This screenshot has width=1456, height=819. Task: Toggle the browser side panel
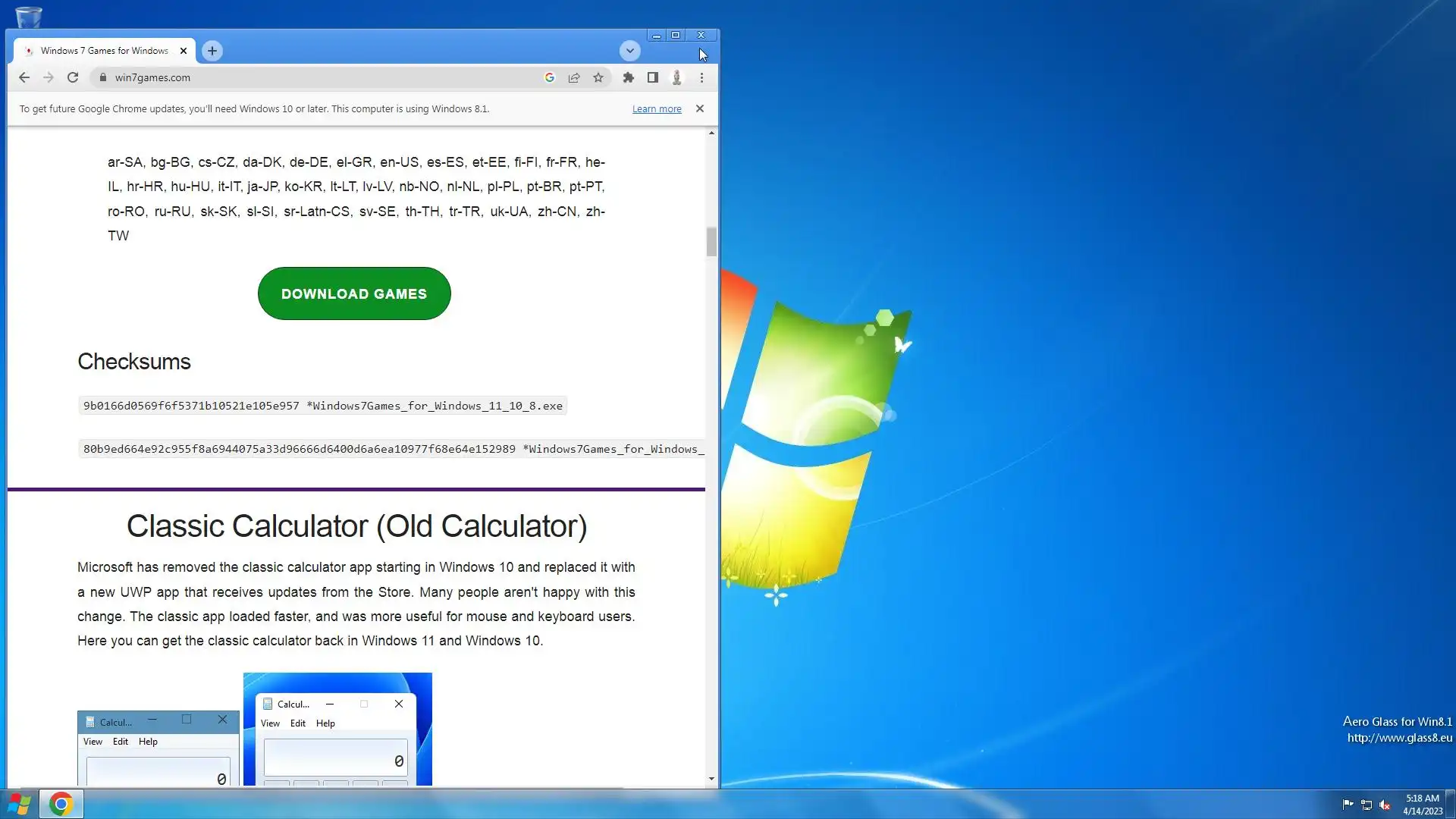tap(652, 77)
